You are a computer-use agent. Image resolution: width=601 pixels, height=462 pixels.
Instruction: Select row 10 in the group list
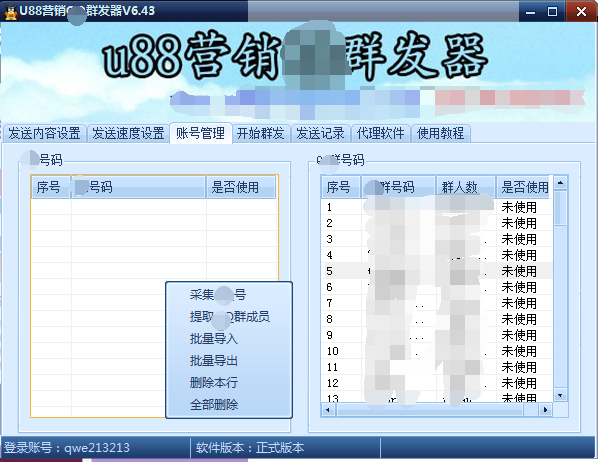[x=437, y=351]
